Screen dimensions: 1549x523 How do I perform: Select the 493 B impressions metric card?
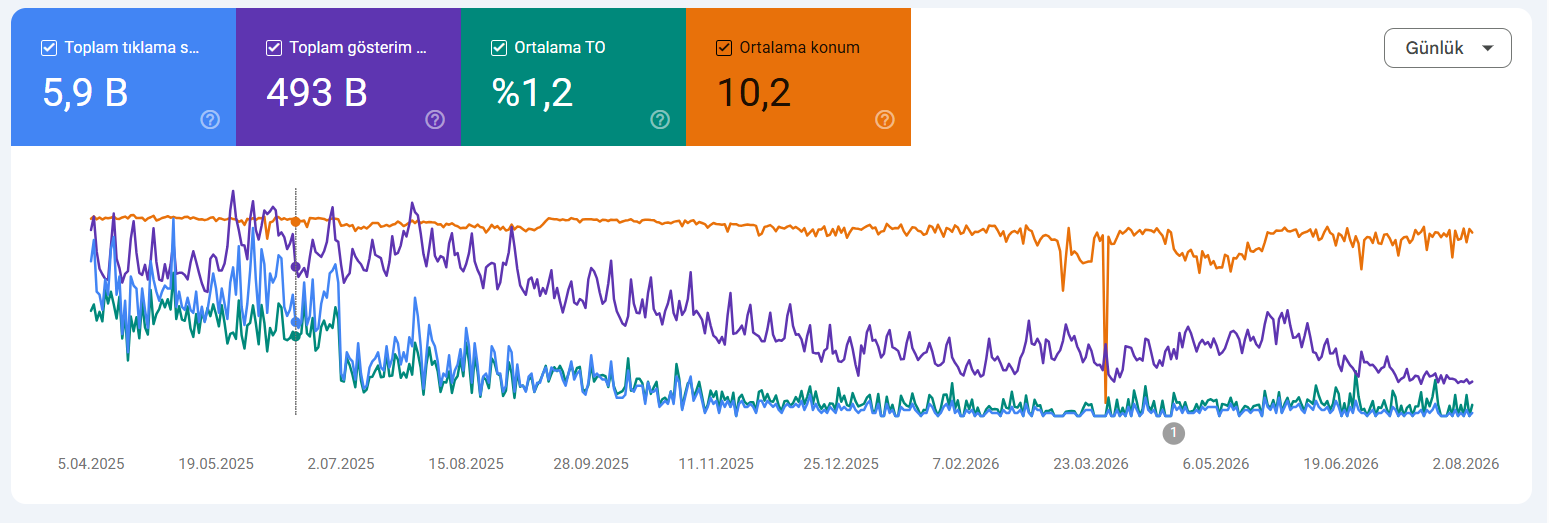[x=348, y=77]
